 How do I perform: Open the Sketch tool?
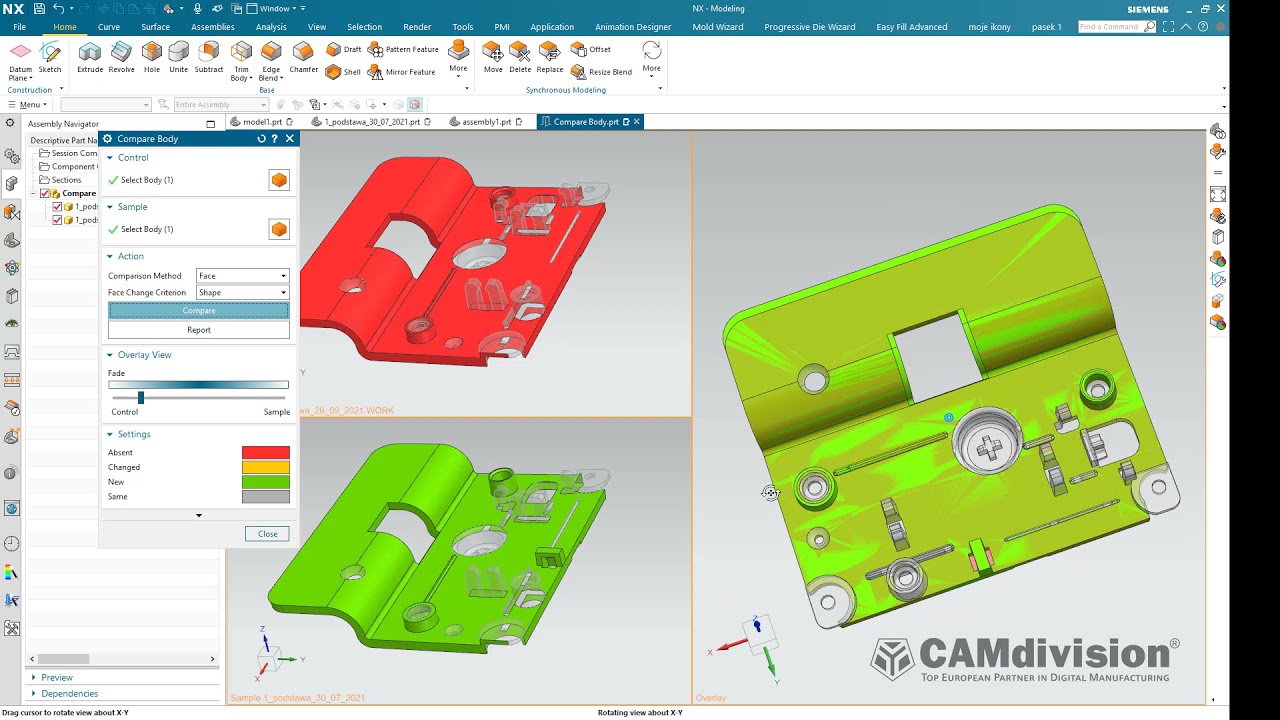(50, 58)
